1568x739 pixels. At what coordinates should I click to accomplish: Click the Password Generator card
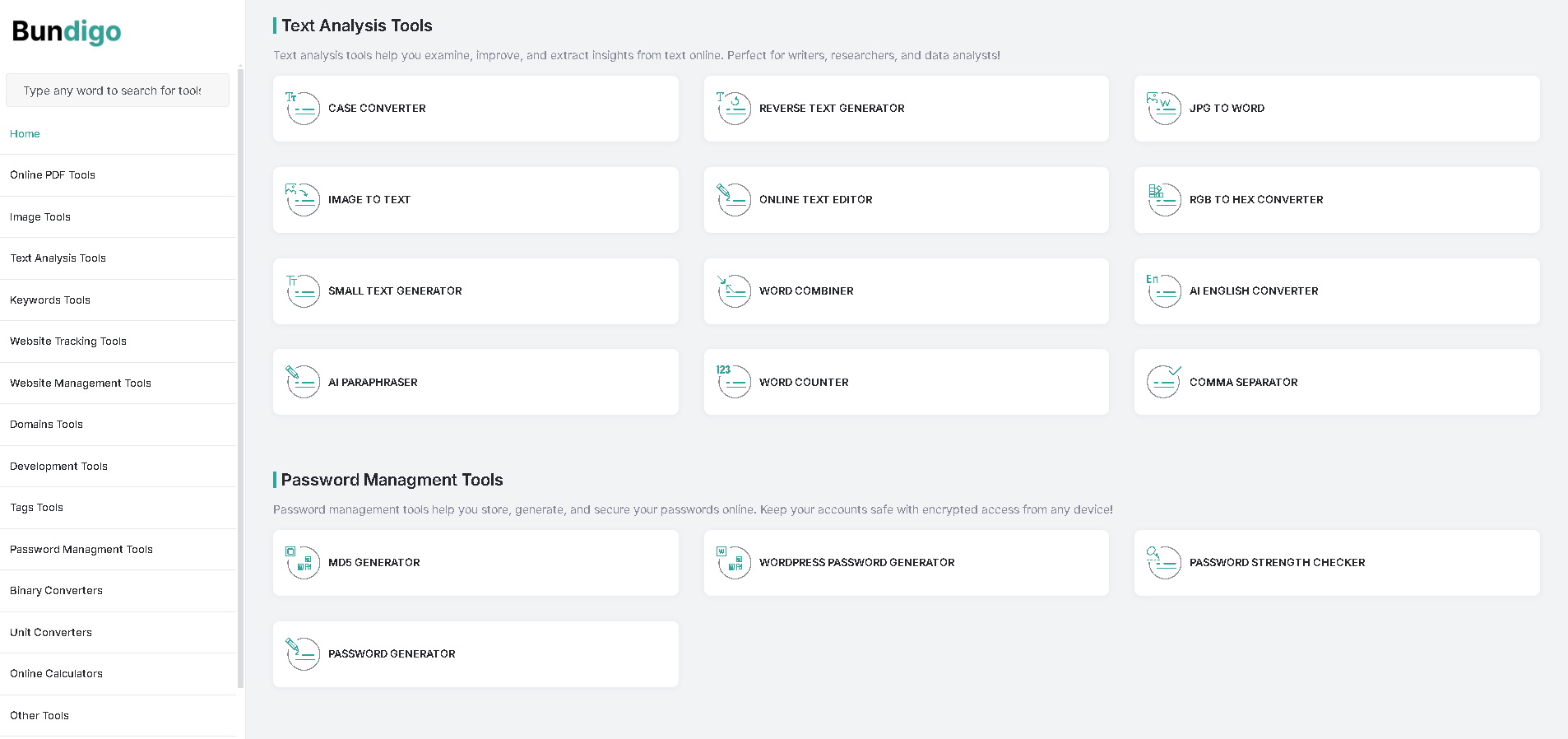pyautogui.click(x=476, y=654)
